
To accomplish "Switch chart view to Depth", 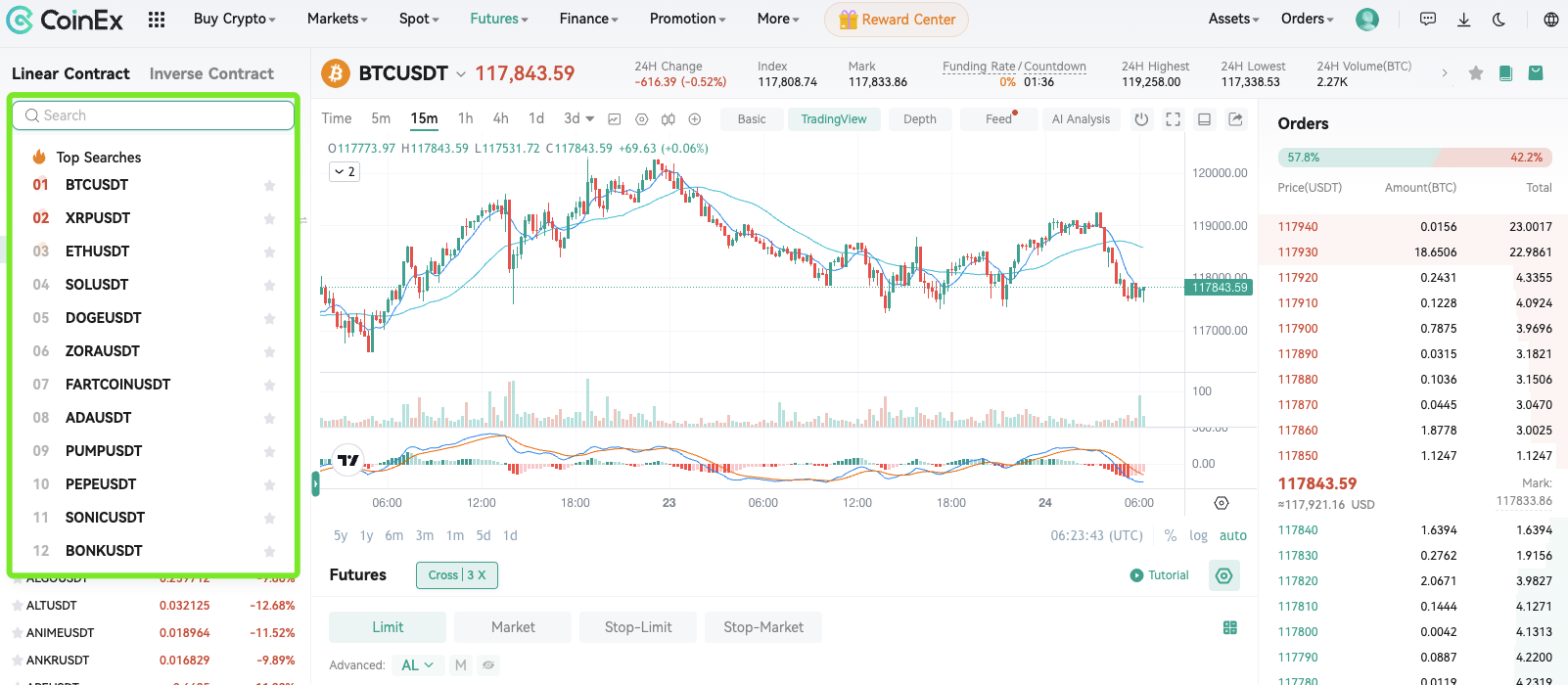I will (920, 119).
